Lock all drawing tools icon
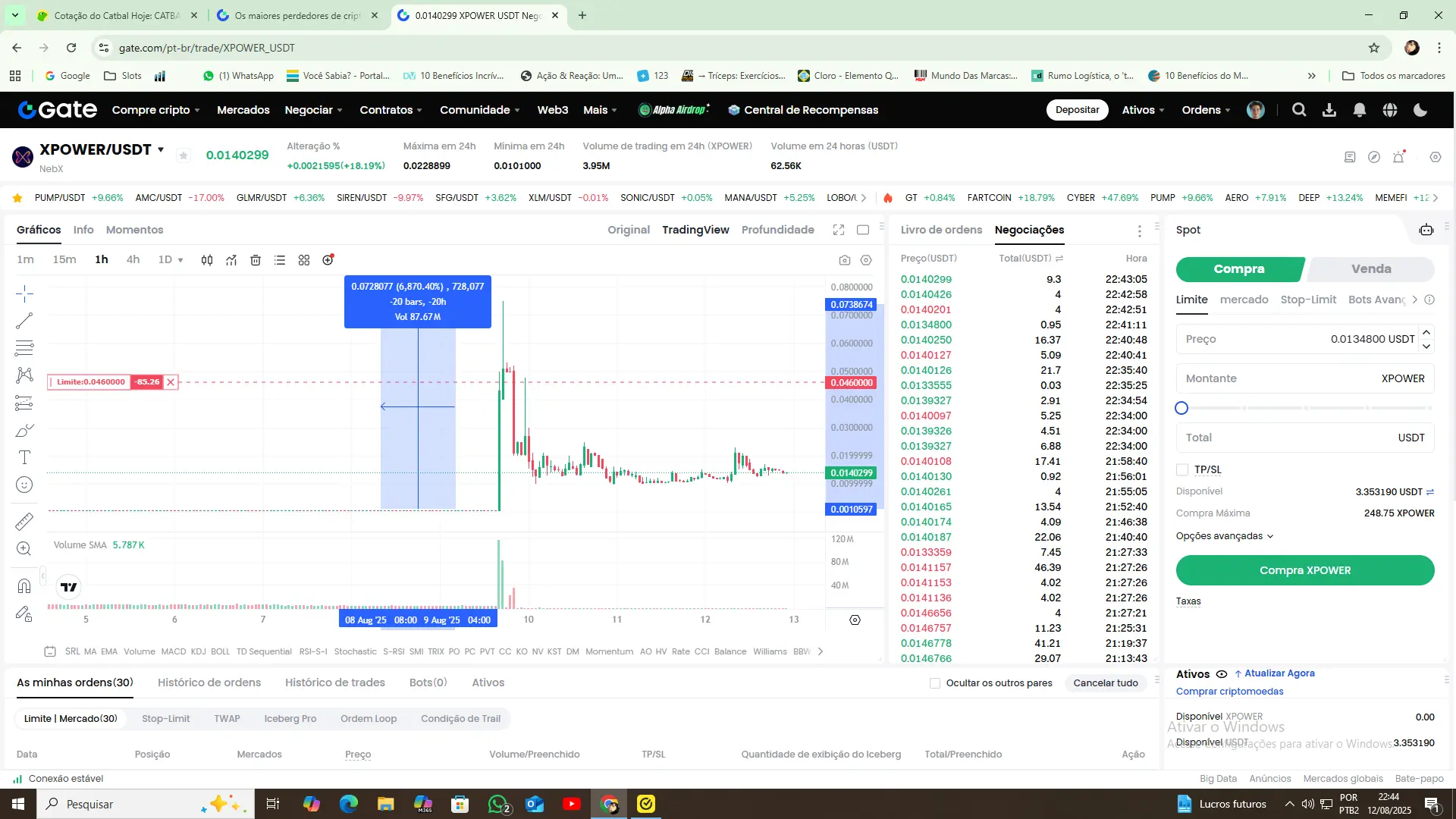 [24, 613]
